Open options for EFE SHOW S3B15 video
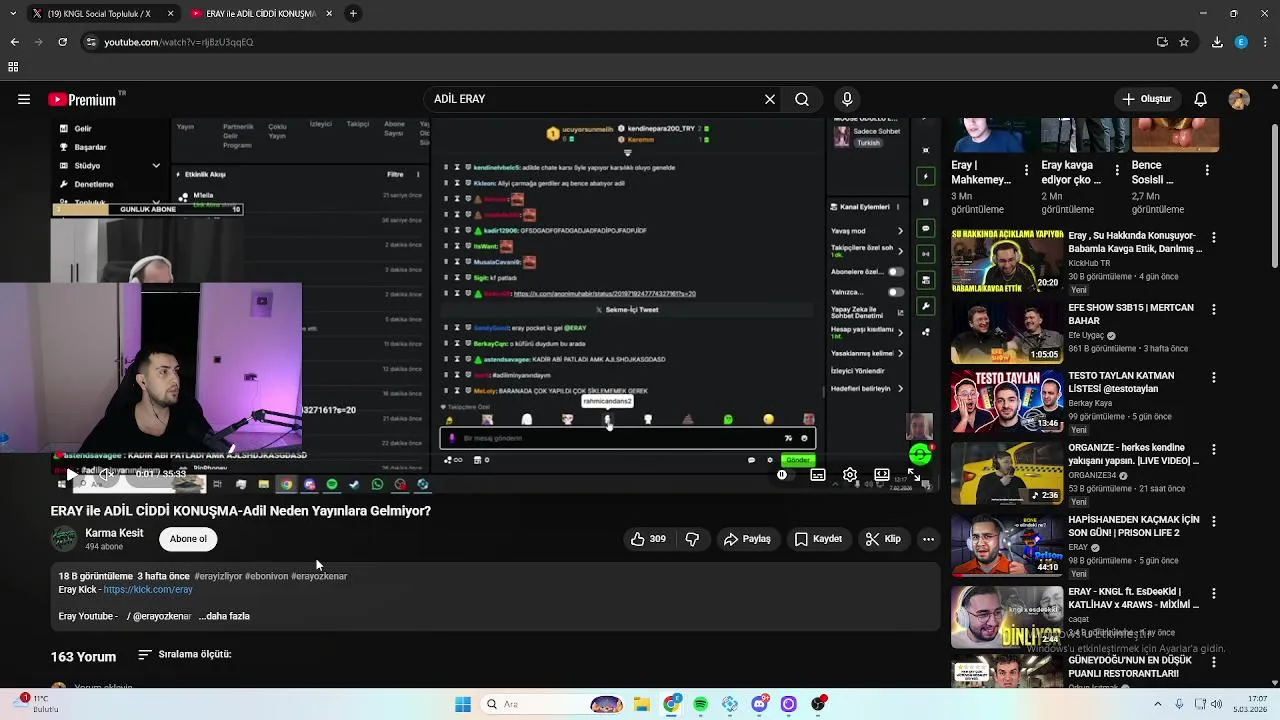This screenshot has height=720, width=1280. coord(1214,310)
